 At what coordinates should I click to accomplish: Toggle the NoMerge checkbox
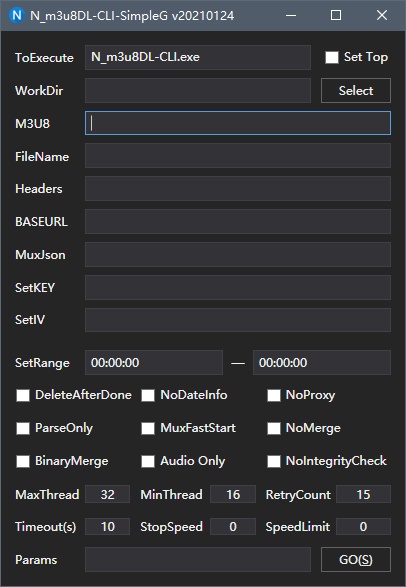(274, 428)
